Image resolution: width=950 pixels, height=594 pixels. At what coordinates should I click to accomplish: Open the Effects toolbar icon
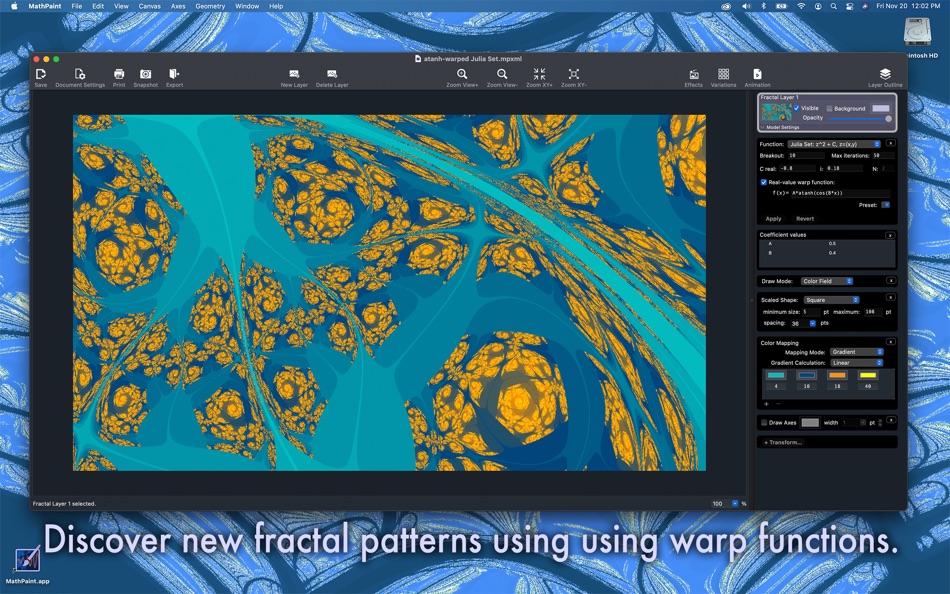point(694,74)
